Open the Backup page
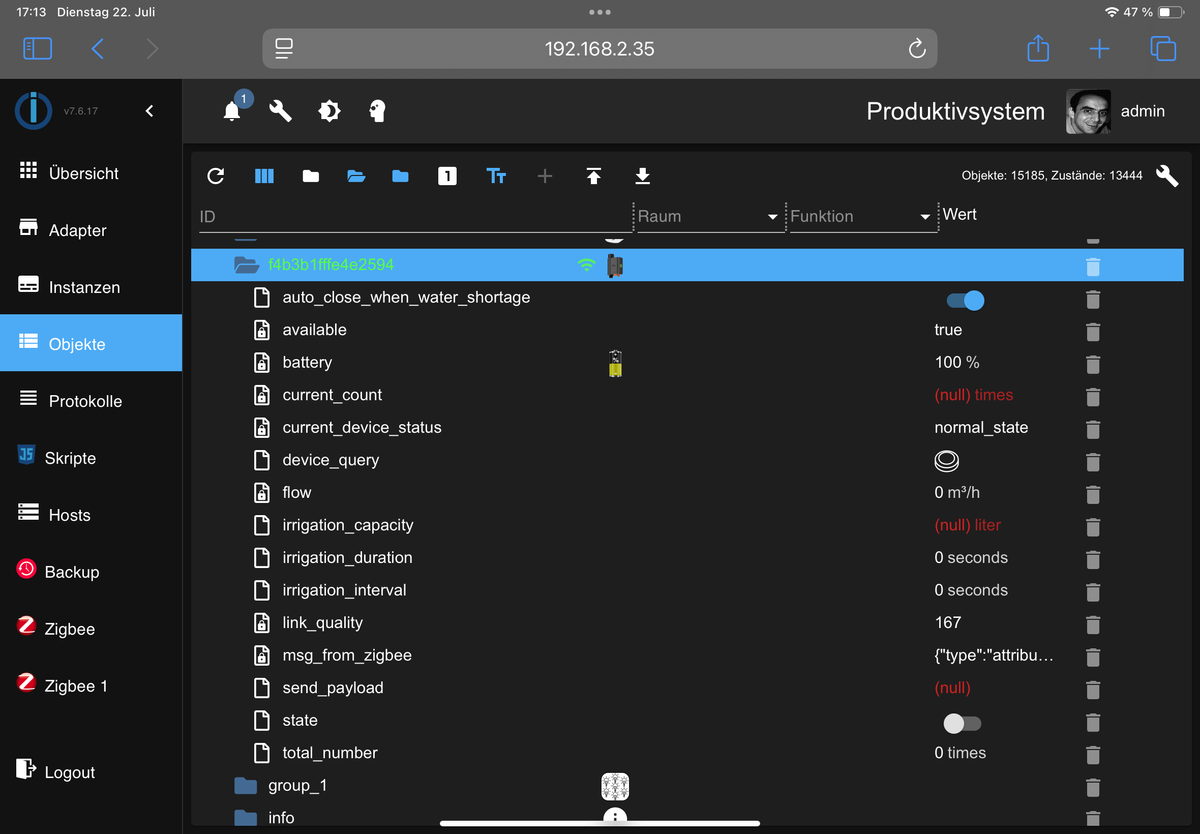 click(x=91, y=572)
